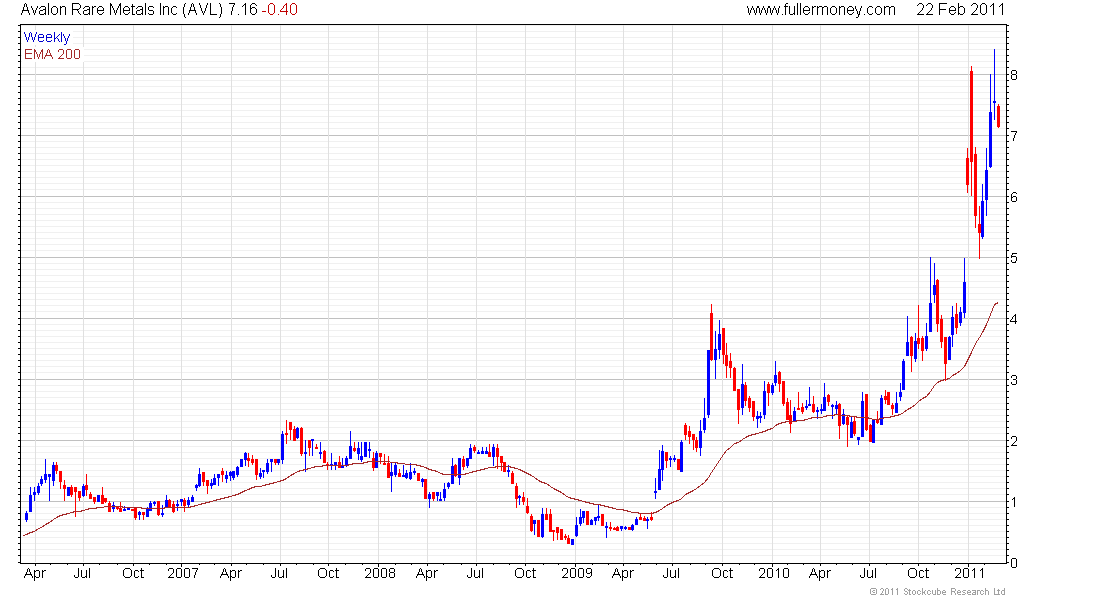Click the price axis value "8"
Screen dimensions: 1100x600
pyautogui.click(x=1014, y=75)
